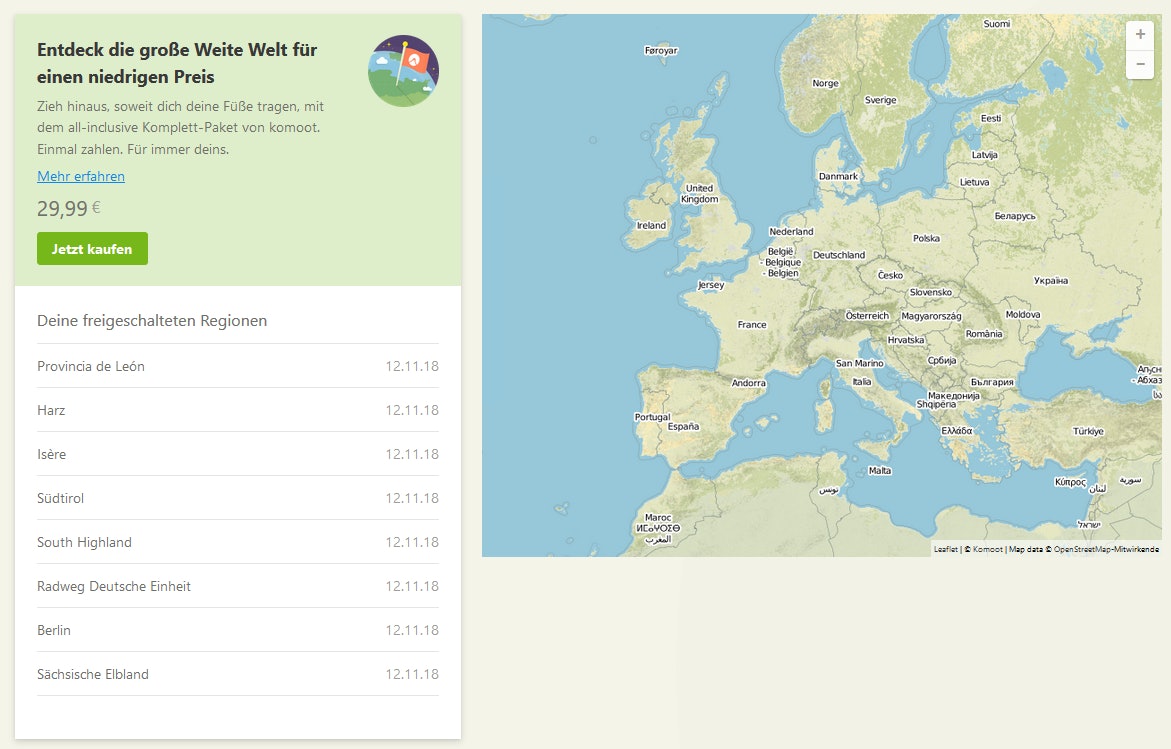The width and height of the screenshot is (1171, 749).
Task: Click the OpenStreetMap-Mitwirkende attribution link
Action: 1106,549
